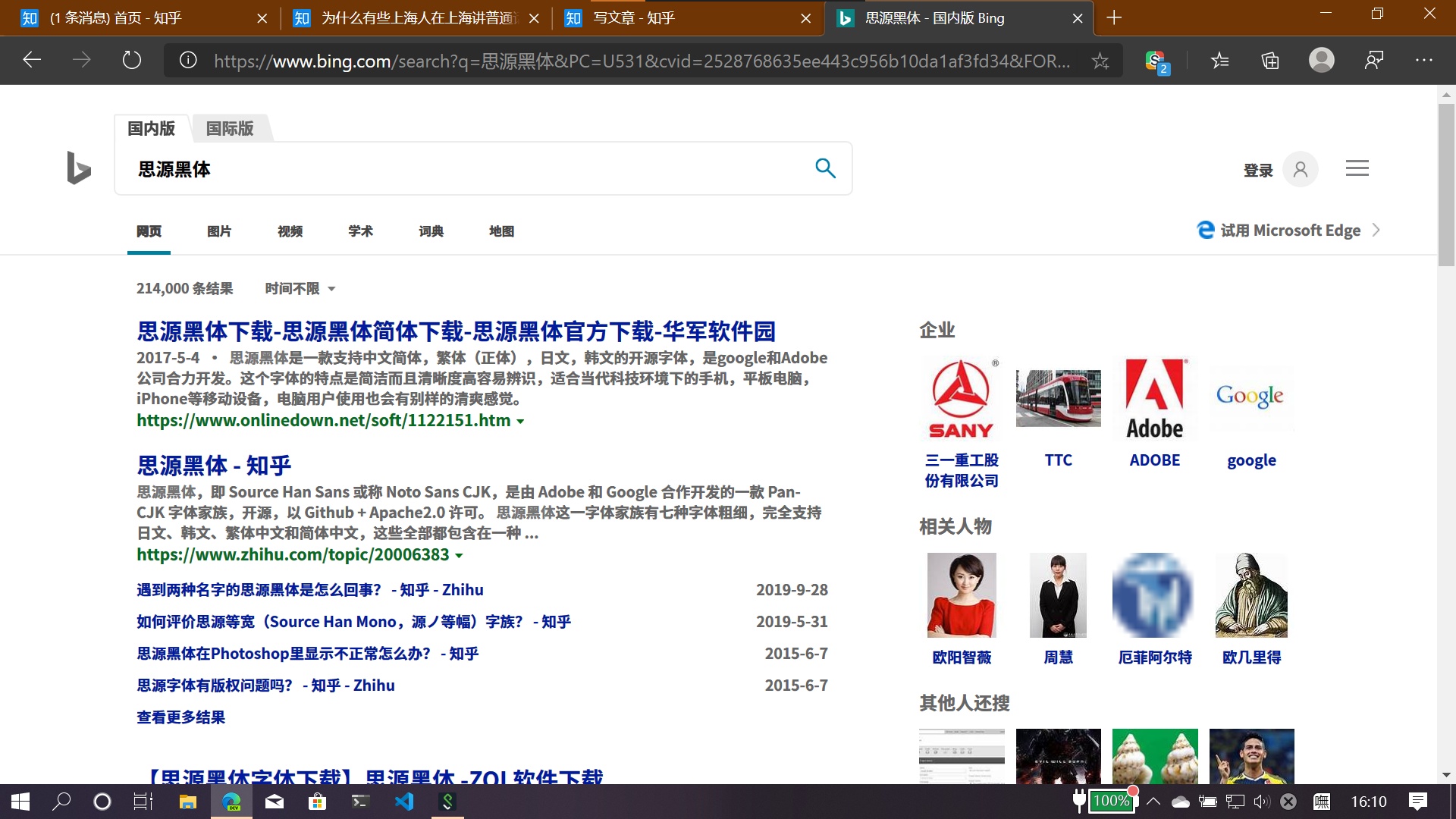
Task: Click 查看更多结果 link
Action: [180, 717]
